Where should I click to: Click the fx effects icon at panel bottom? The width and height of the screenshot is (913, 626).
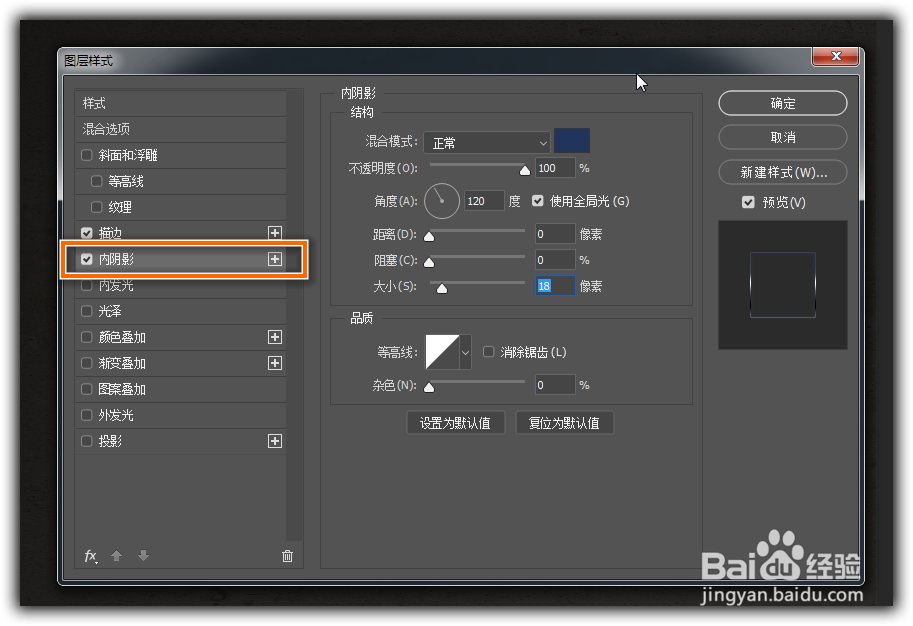[91, 555]
